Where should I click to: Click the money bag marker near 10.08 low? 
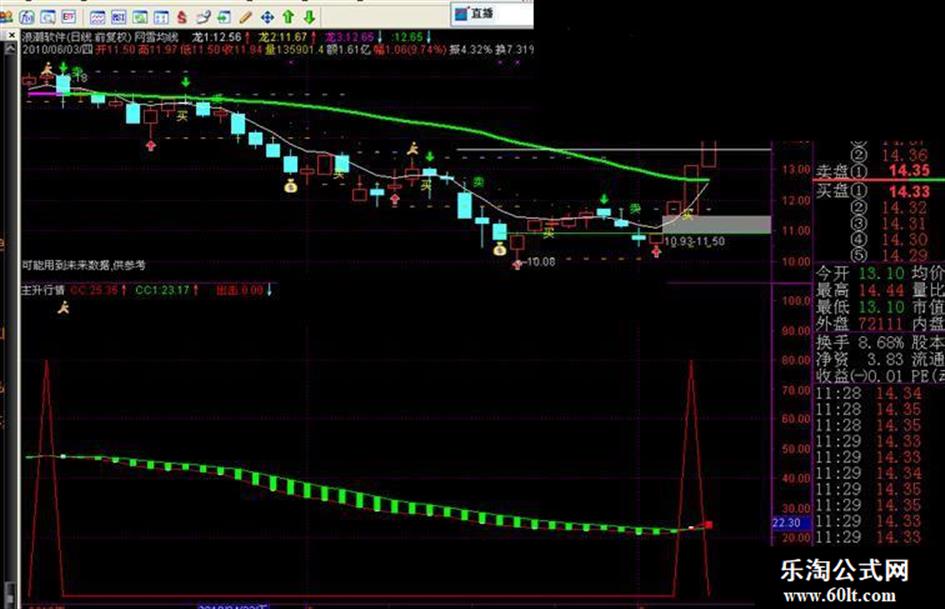pos(500,248)
